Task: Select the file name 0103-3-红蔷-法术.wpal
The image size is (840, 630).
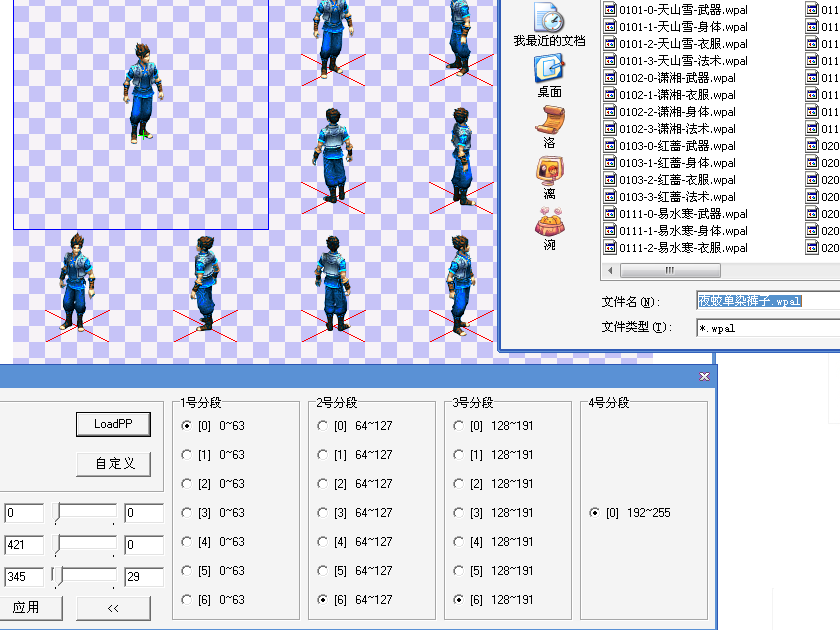Action: [x=677, y=197]
